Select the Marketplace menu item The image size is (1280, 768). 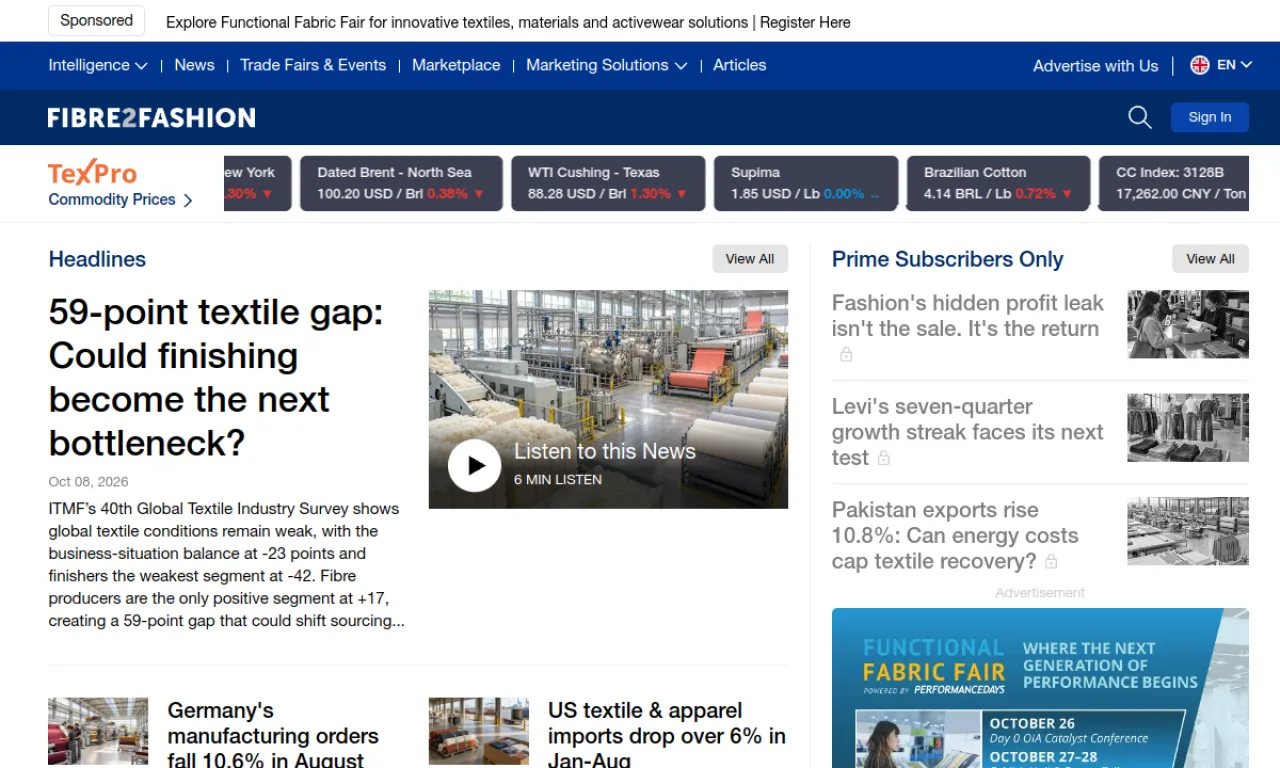click(x=456, y=65)
